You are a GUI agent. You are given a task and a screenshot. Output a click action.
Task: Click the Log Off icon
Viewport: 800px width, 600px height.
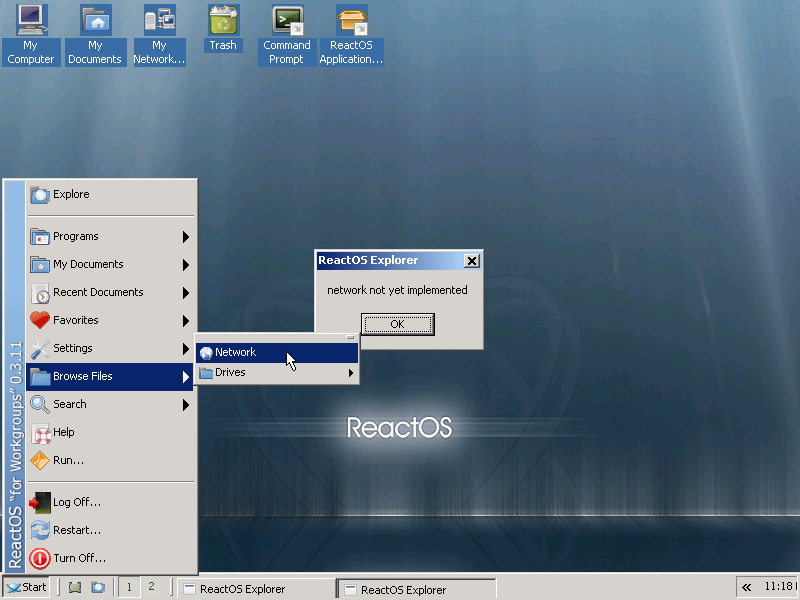pyautogui.click(x=40, y=503)
